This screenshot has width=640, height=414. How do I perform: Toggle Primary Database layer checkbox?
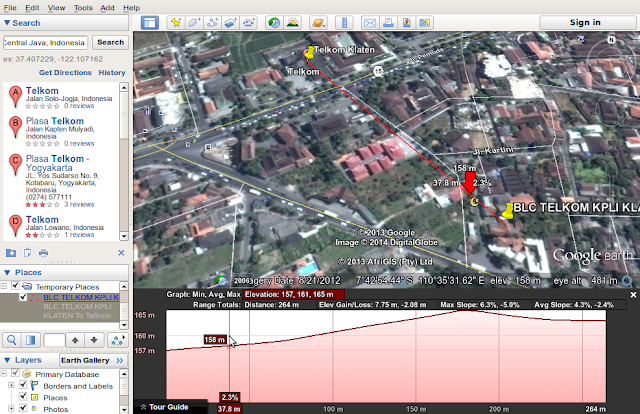[x=16, y=373]
